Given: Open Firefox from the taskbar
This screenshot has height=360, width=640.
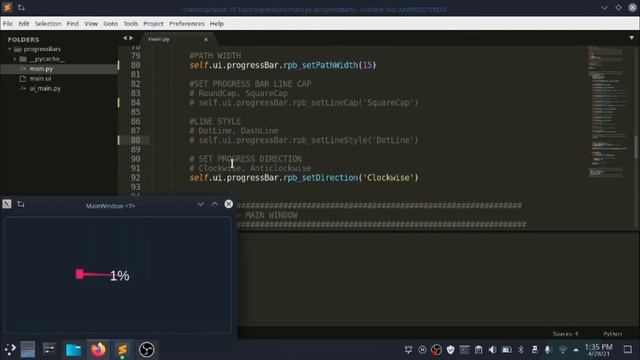Looking at the screenshot, I should (x=98, y=350).
